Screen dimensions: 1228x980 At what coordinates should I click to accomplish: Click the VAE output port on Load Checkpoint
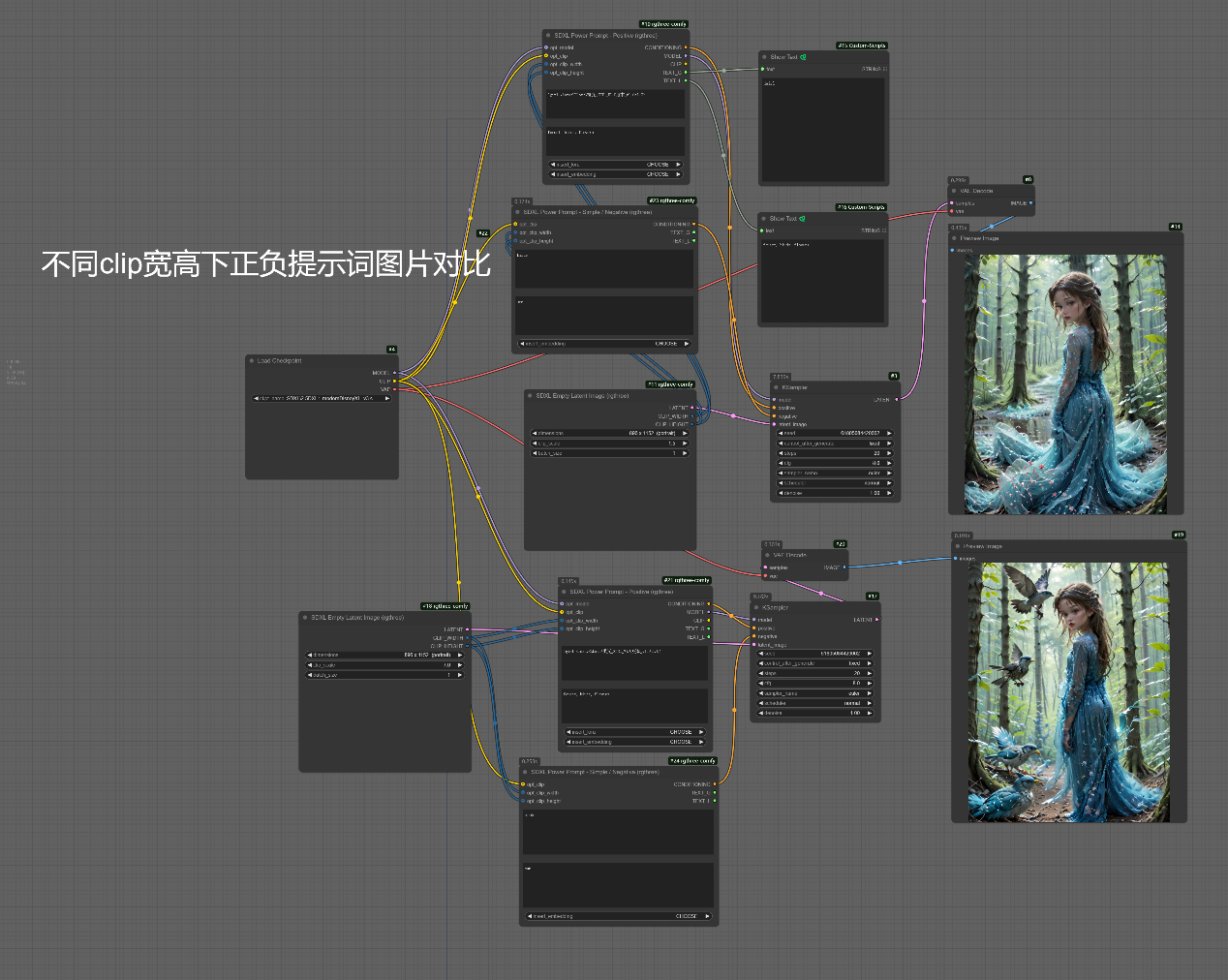(394, 389)
